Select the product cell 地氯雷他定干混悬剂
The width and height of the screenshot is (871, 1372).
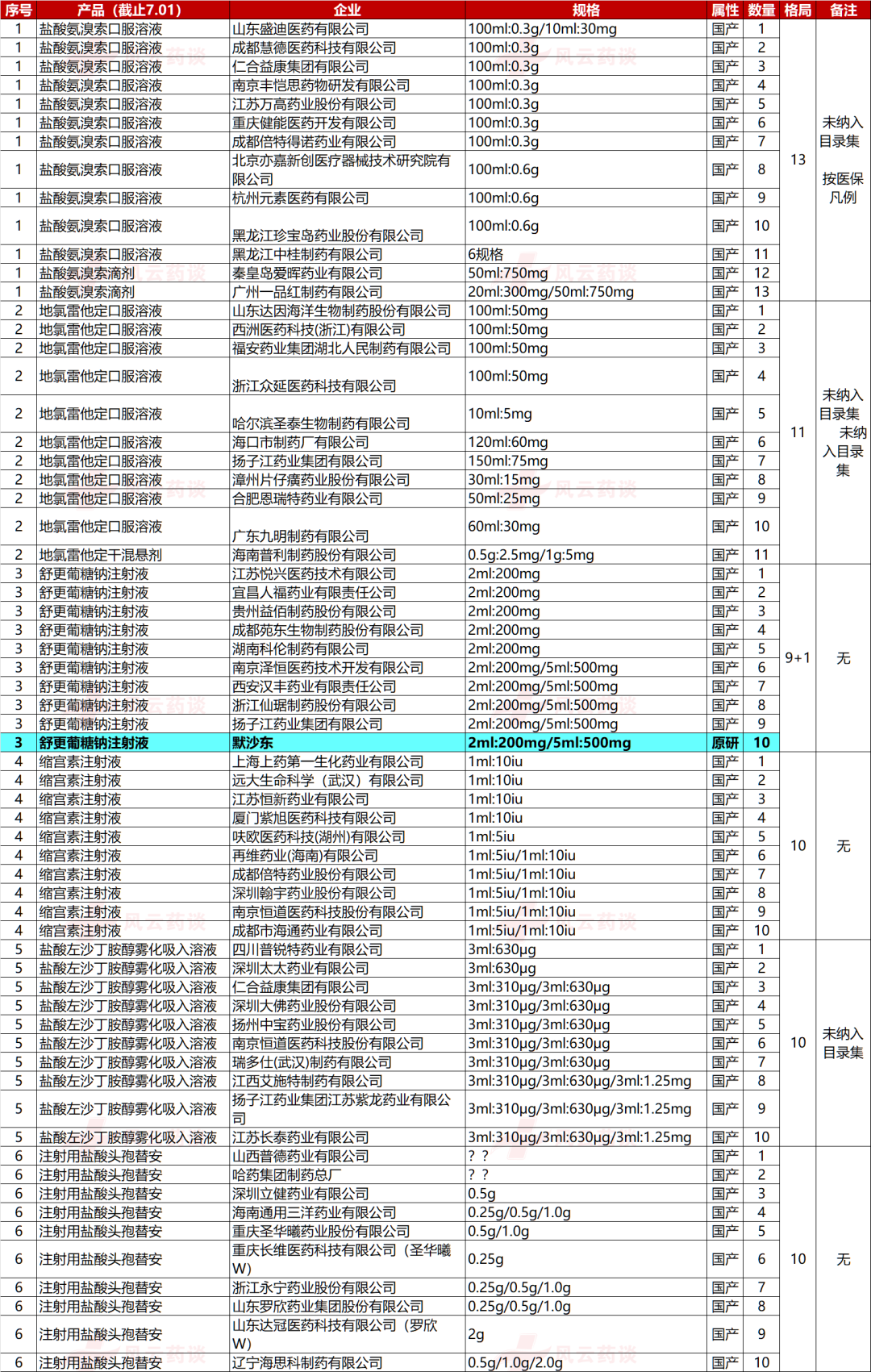133,555
